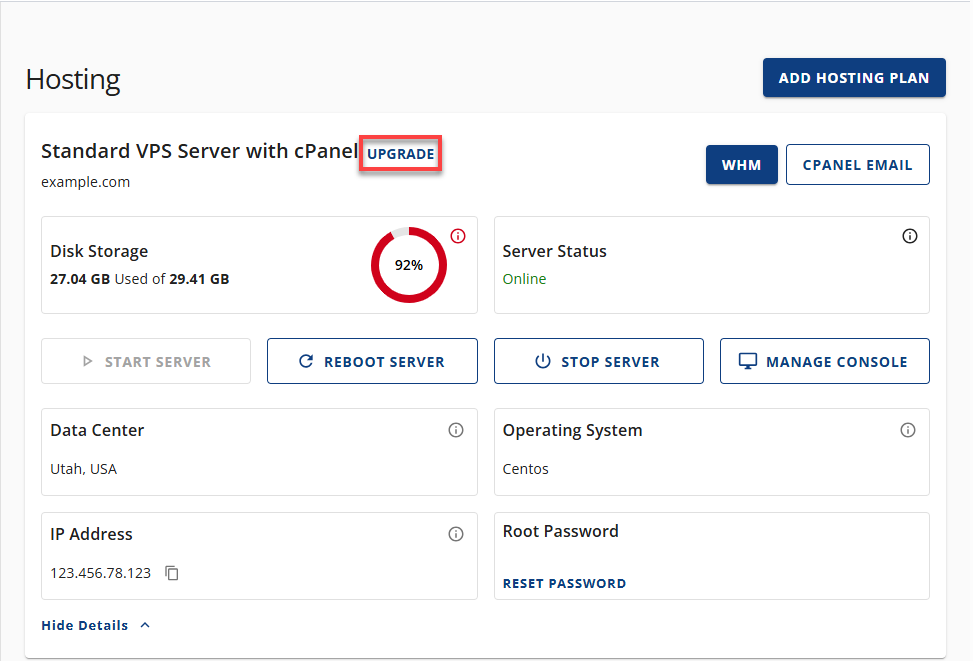Click the red info icon beside Disk Storage
The height and width of the screenshot is (661, 973).
click(x=458, y=236)
